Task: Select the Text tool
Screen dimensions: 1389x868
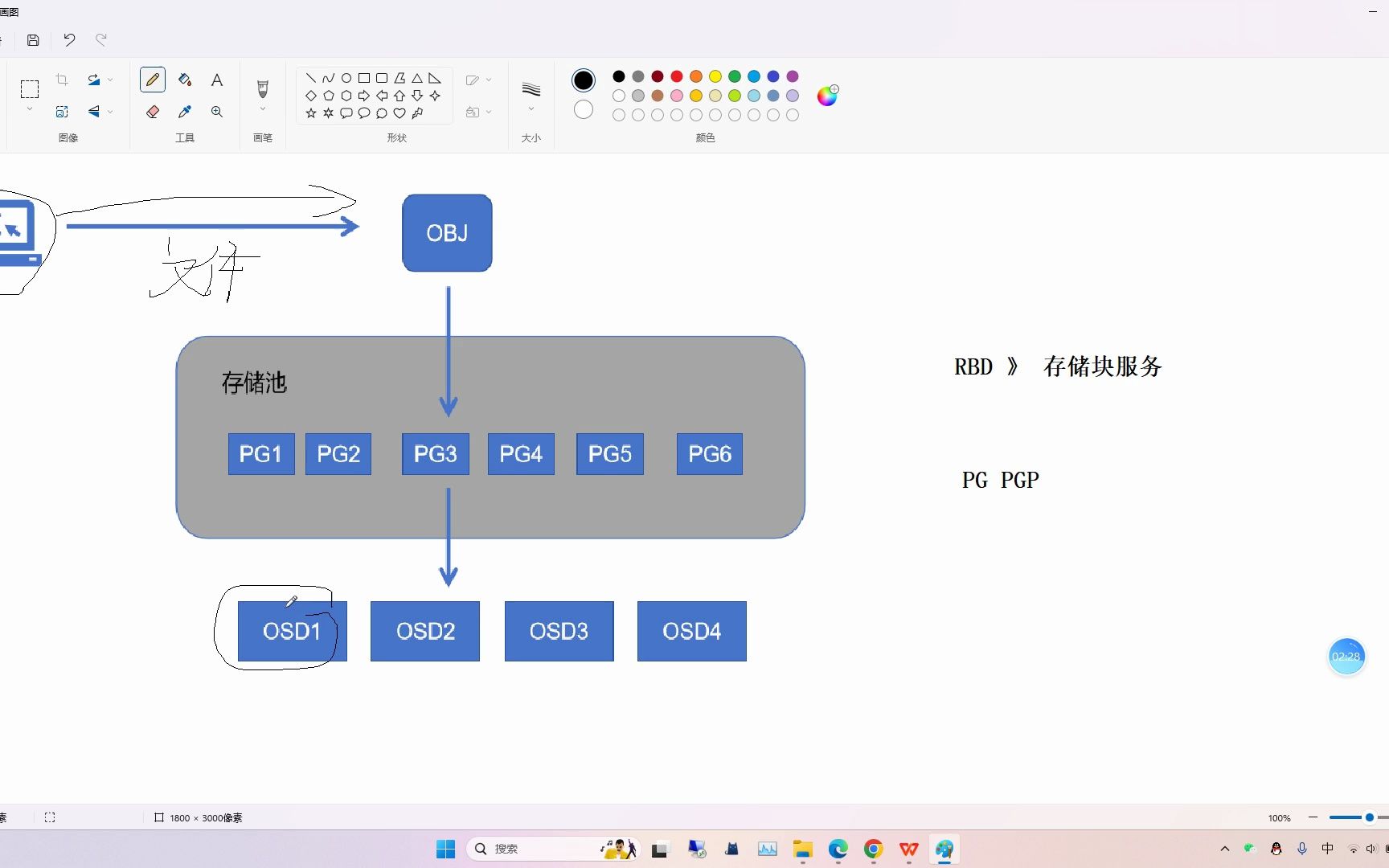Action: click(216, 80)
